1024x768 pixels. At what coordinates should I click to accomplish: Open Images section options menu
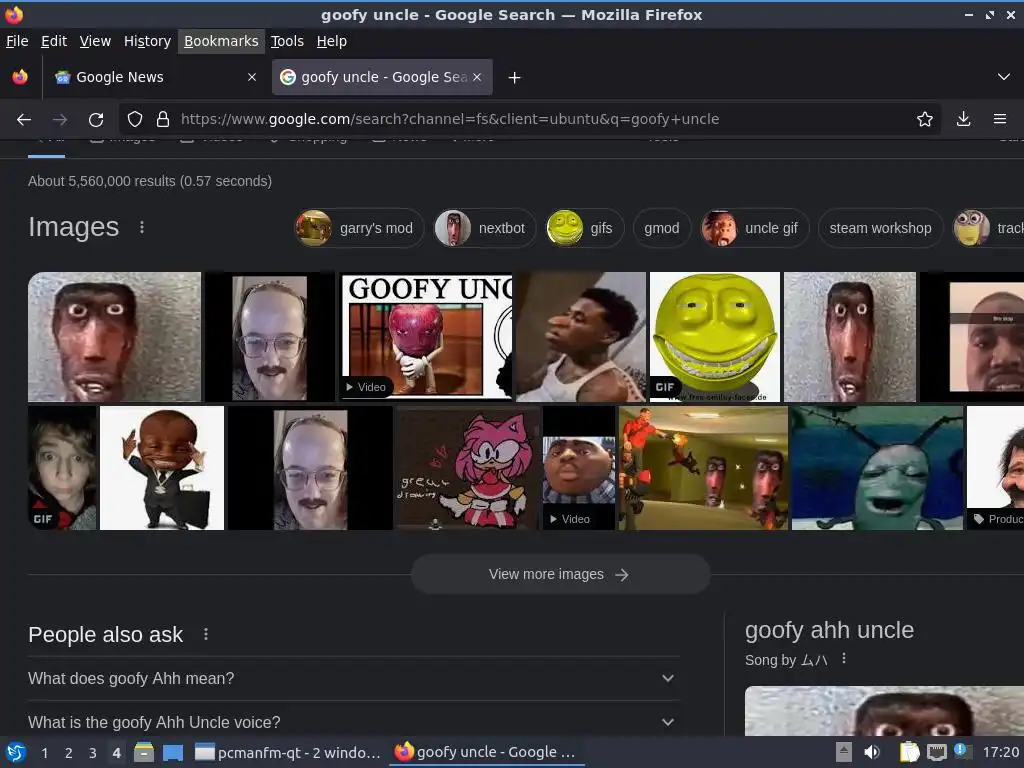point(142,227)
